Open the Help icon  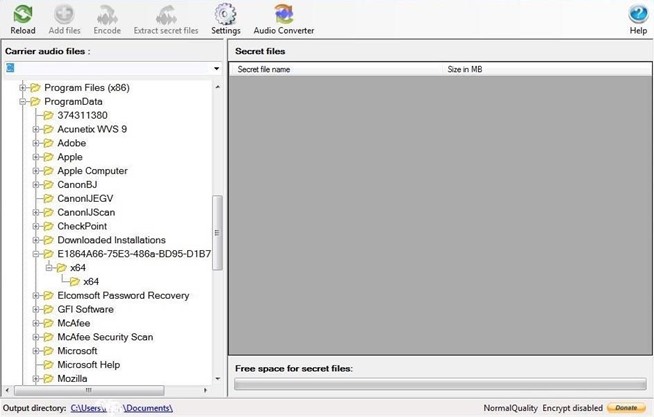point(638,14)
